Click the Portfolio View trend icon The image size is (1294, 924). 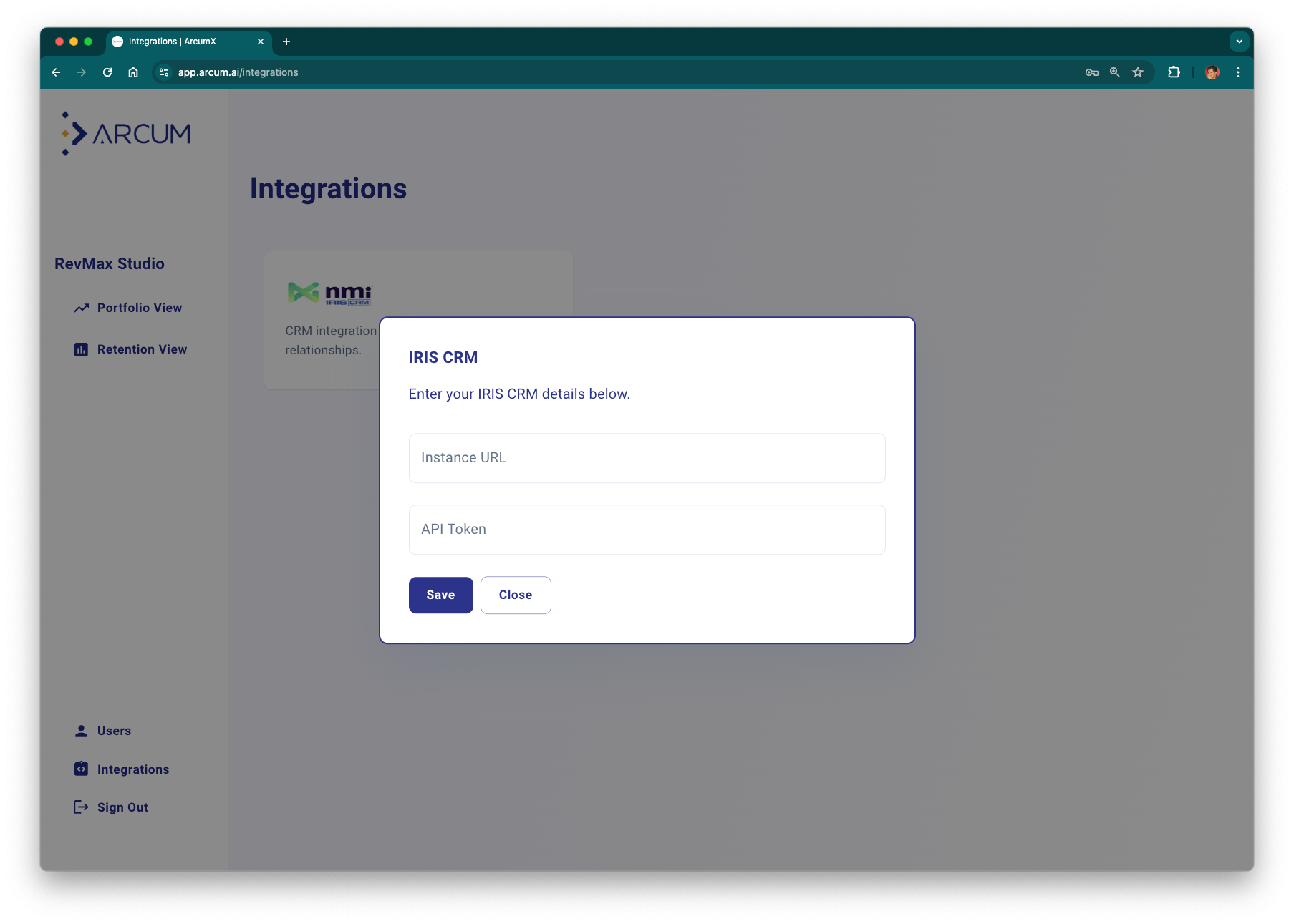coord(81,308)
